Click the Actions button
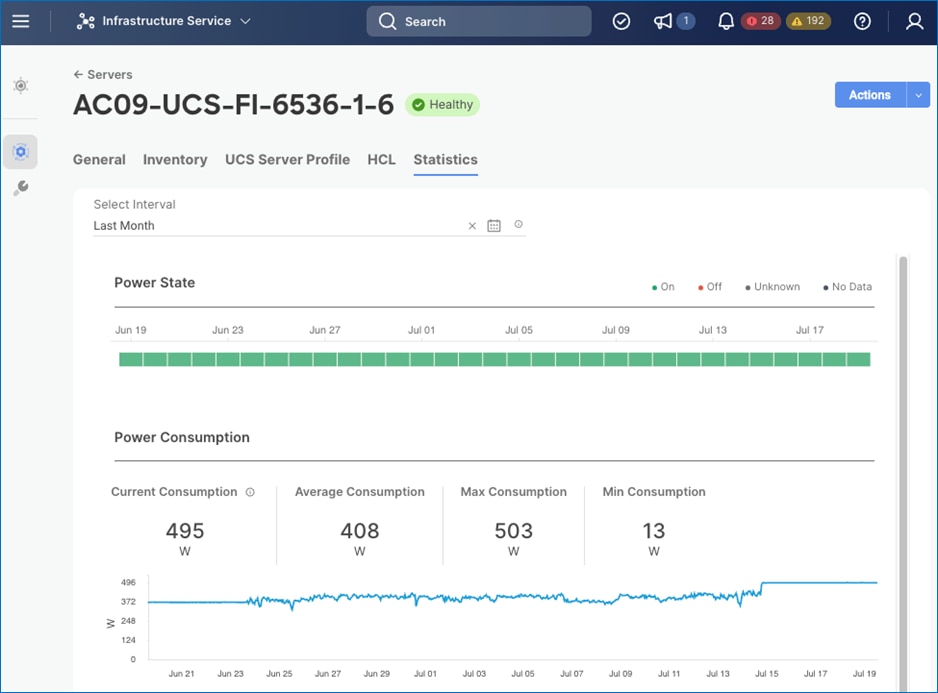 (x=870, y=95)
